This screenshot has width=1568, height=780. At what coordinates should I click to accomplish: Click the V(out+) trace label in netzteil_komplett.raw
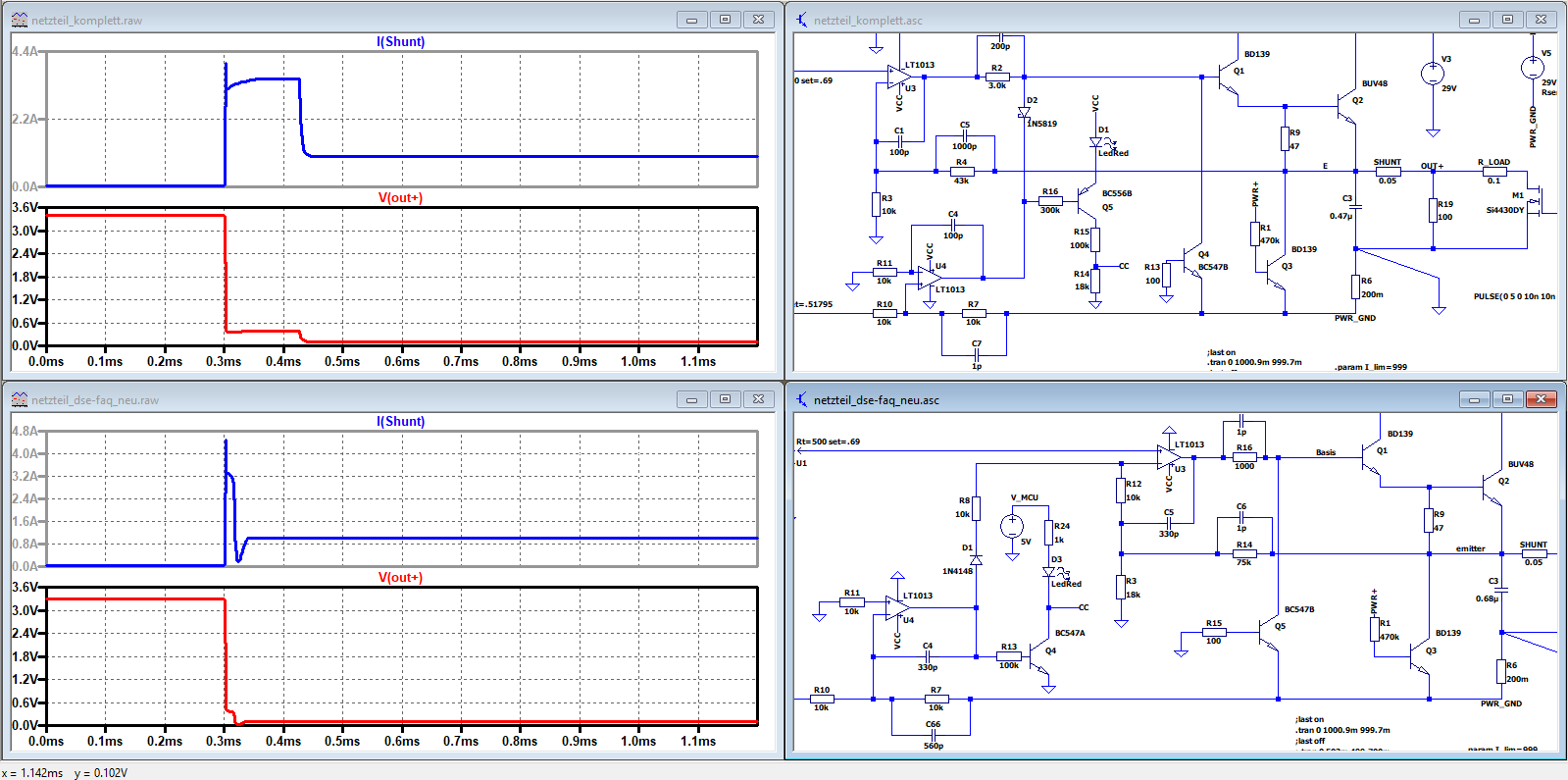(400, 197)
